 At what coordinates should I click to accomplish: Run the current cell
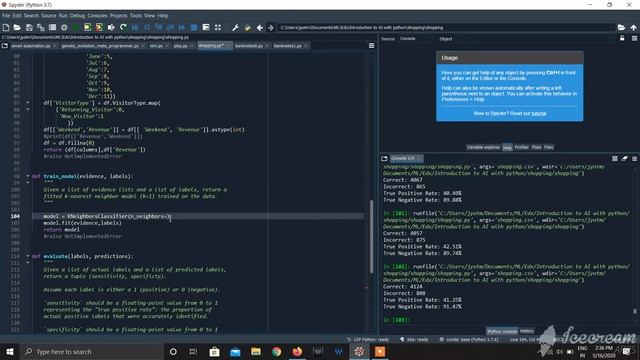click(x=87, y=27)
